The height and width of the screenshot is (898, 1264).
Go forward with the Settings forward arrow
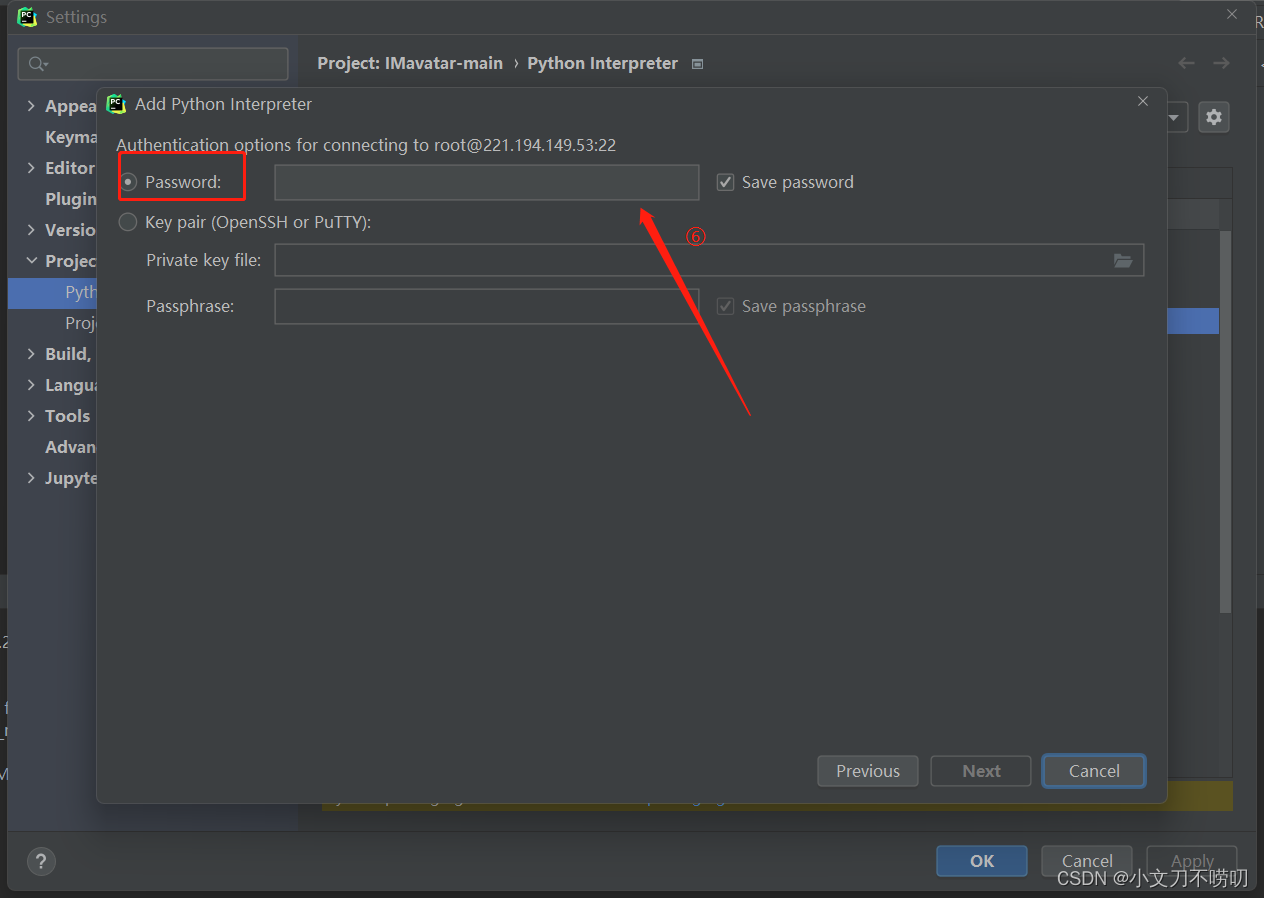click(x=1221, y=63)
